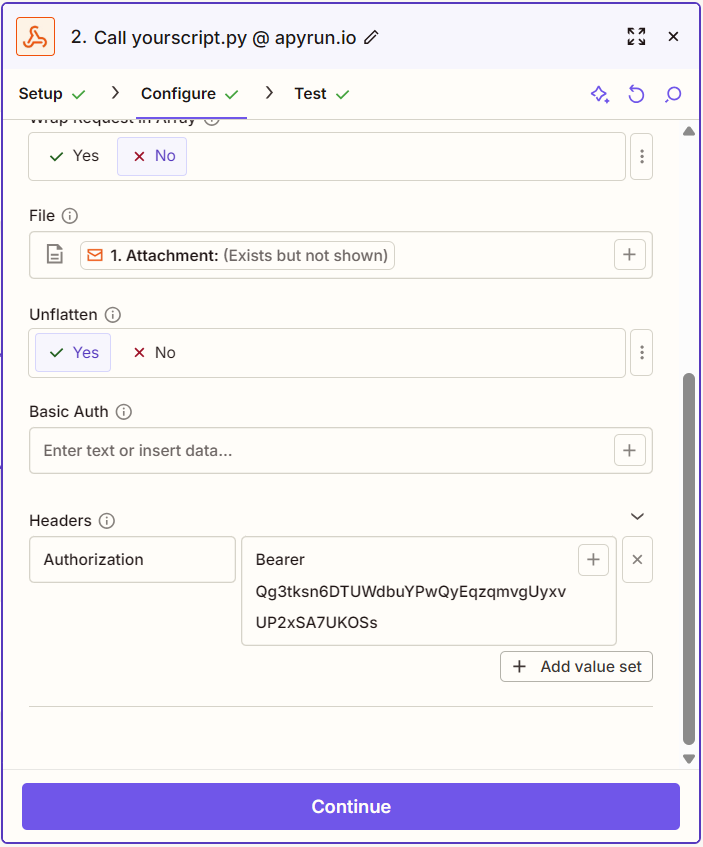This screenshot has height=847, width=703.
Task: Open the field search icon
Action: pos(673,94)
